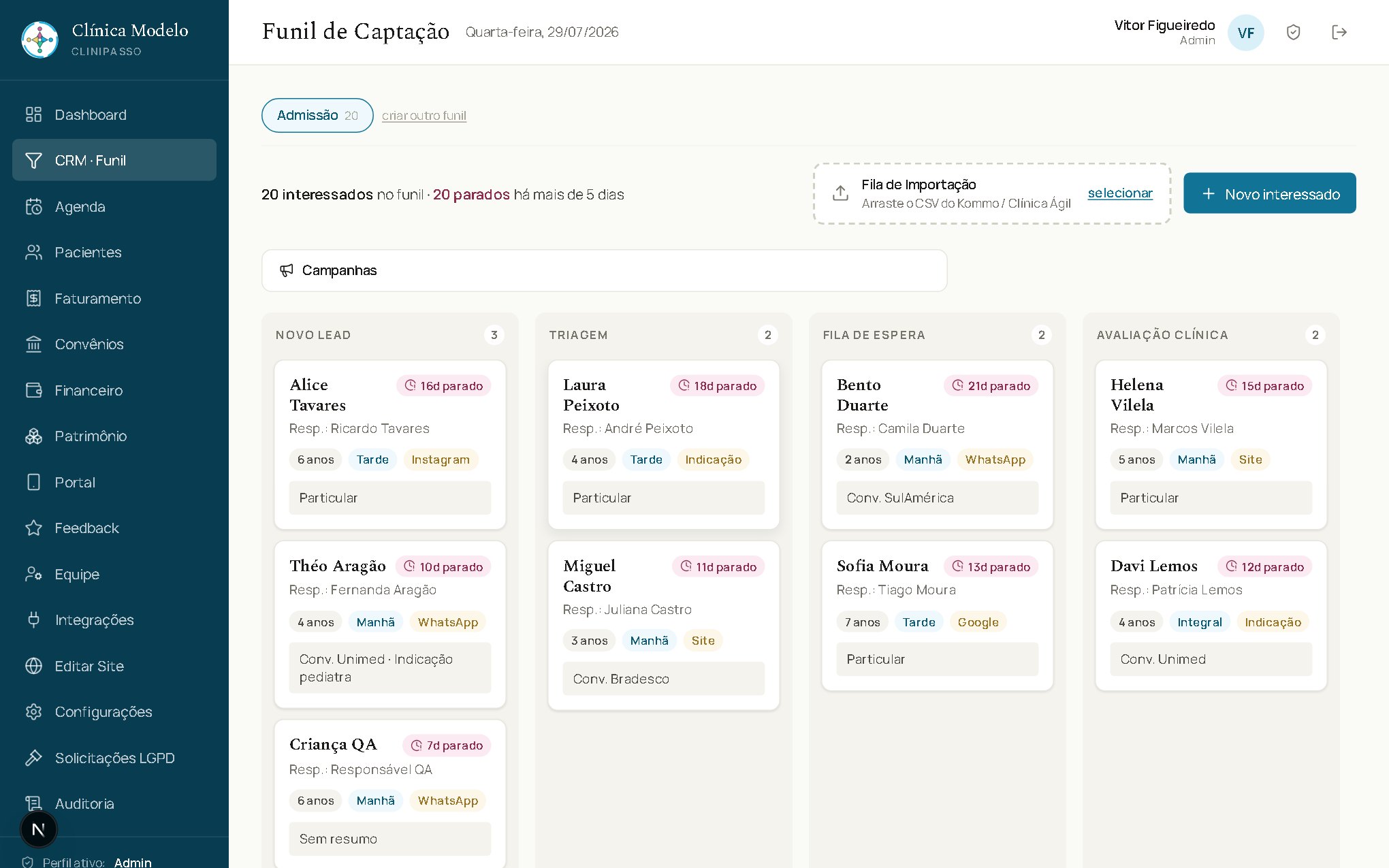
Task: Select the Admissão funnel tab
Action: pyautogui.click(x=317, y=115)
